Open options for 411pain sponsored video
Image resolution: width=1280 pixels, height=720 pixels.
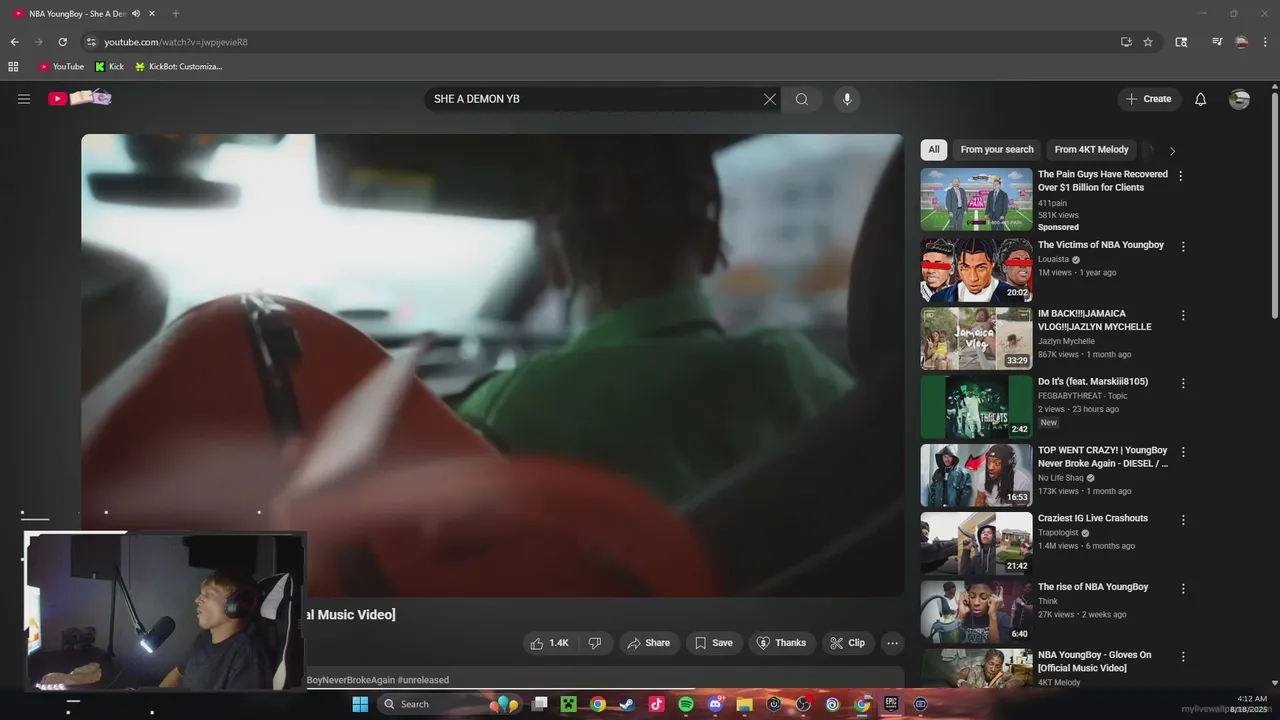coord(1181,176)
